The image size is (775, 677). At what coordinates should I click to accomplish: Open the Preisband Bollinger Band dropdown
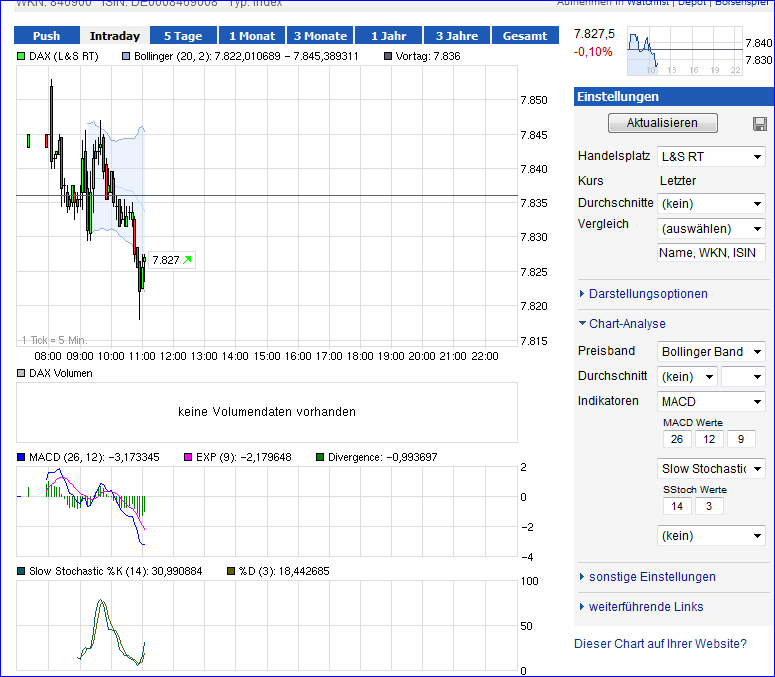pyautogui.click(x=711, y=352)
